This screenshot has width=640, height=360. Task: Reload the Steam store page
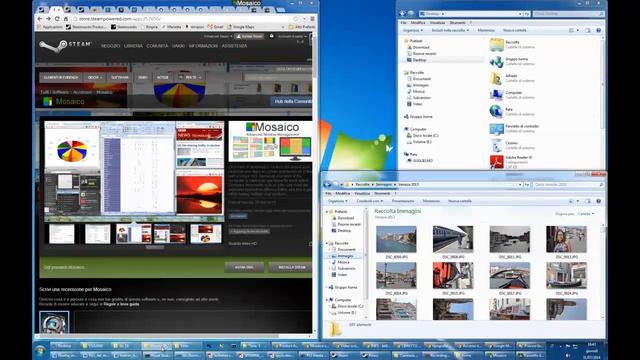click(x=57, y=19)
